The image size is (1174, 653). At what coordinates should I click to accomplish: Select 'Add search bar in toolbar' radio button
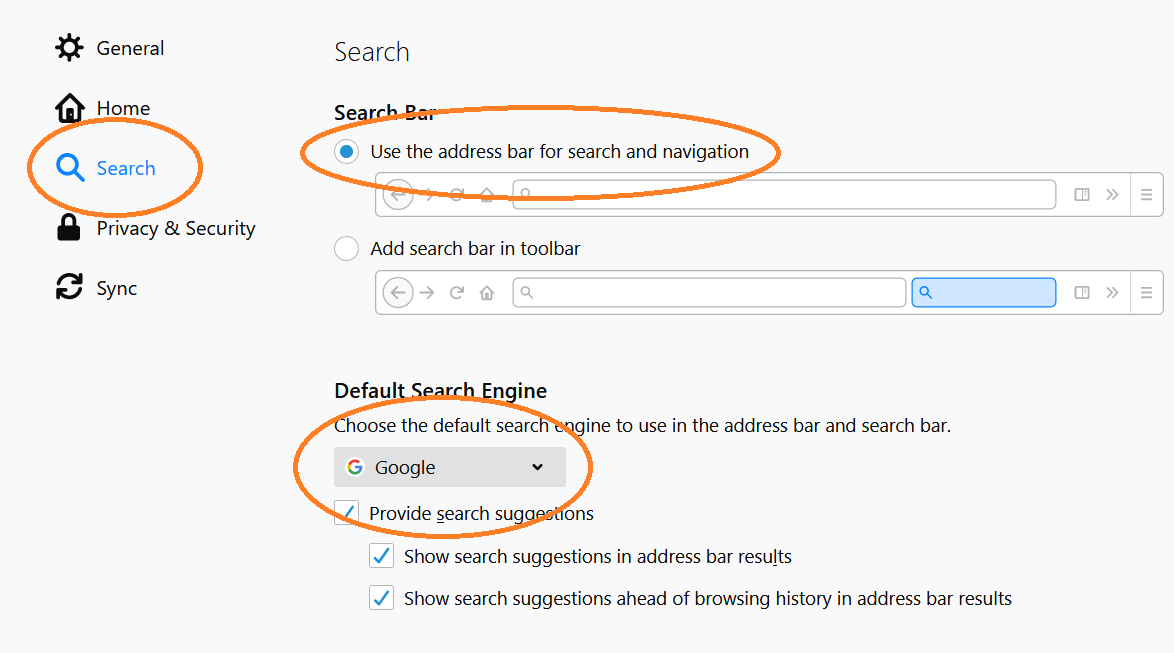[x=346, y=248]
